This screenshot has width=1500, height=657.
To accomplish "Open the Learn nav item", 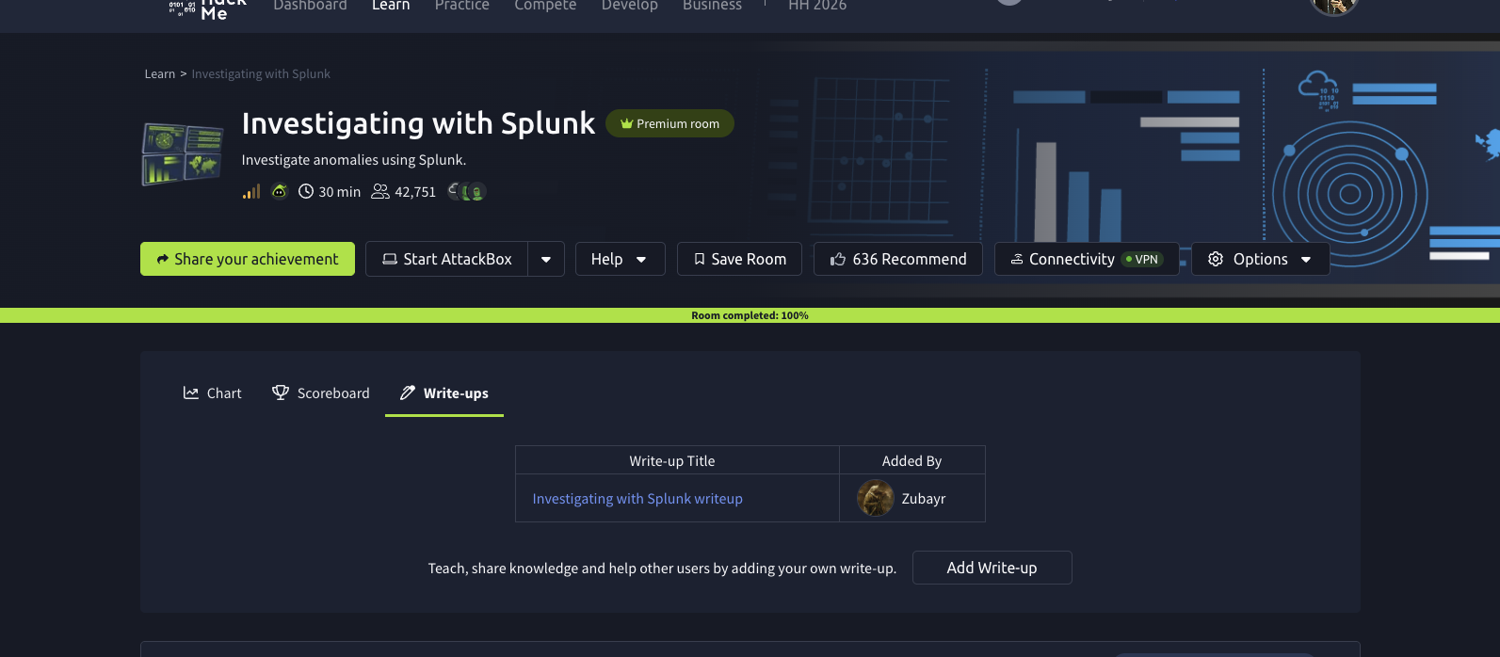I will pyautogui.click(x=391, y=6).
